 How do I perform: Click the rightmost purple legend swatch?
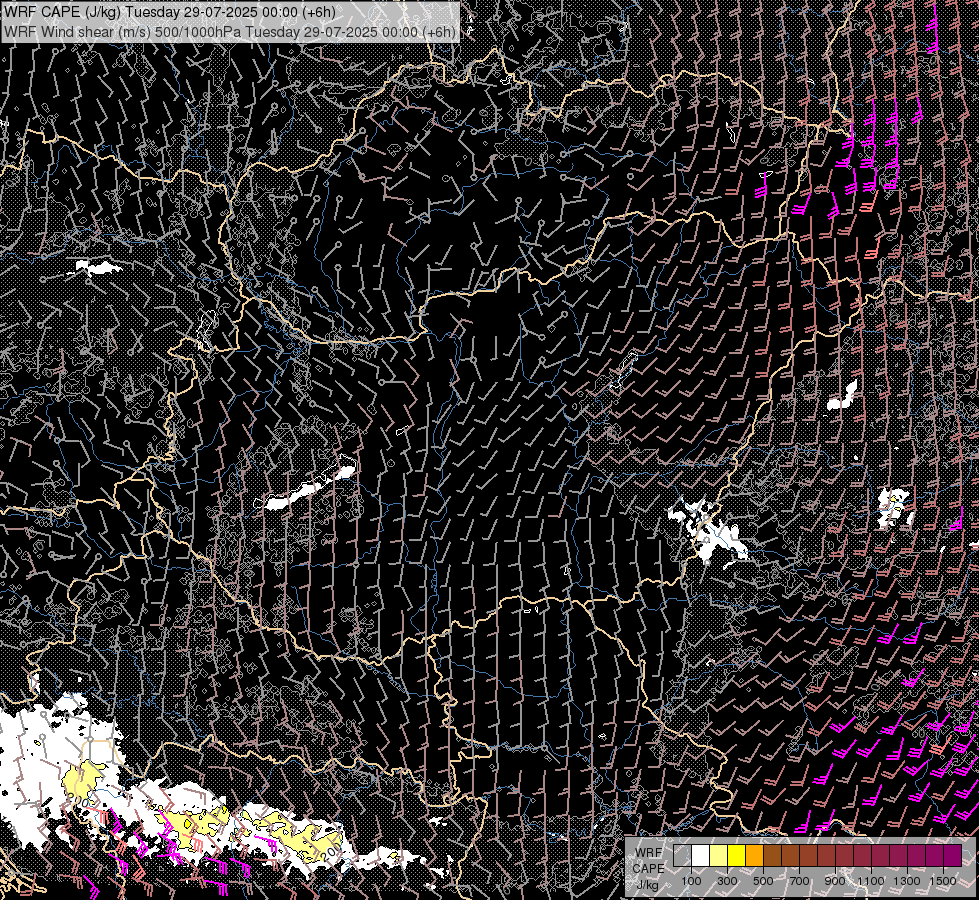953,856
